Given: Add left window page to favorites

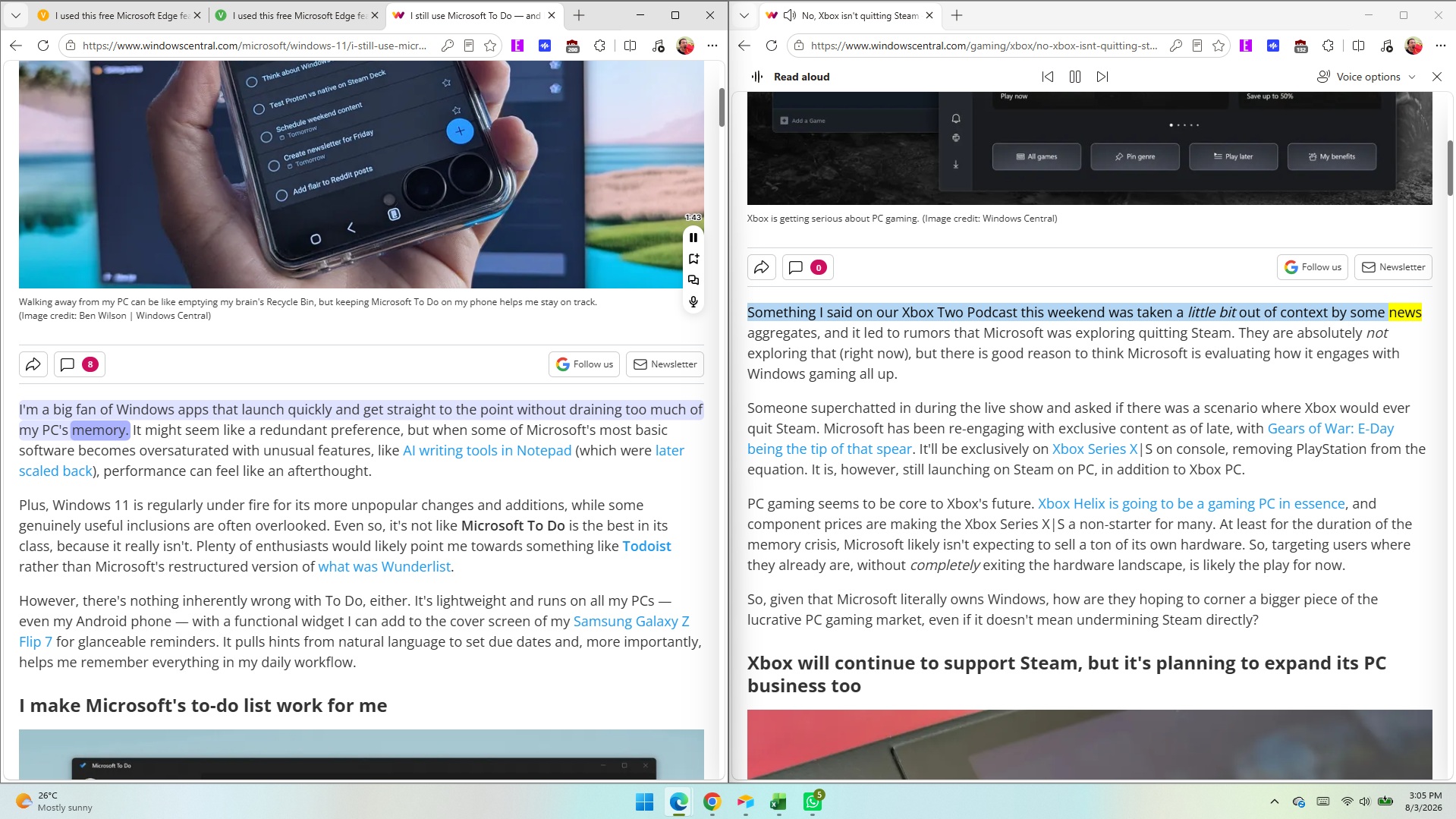Looking at the screenshot, I should (490, 46).
